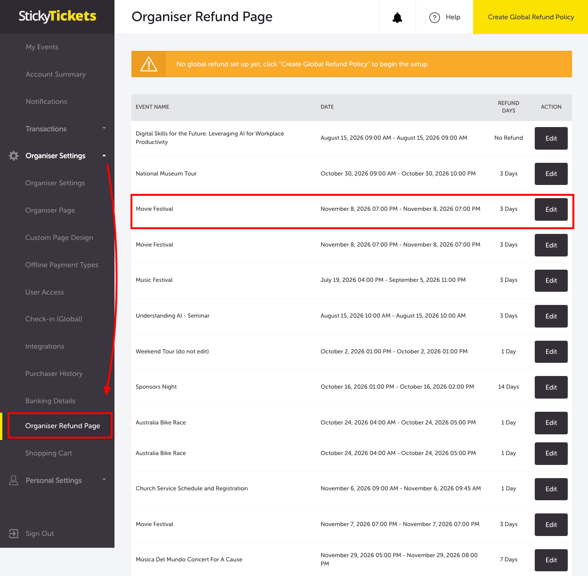Click the Help link in header
The width and height of the screenshot is (588, 576).
[x=453, y=17]
